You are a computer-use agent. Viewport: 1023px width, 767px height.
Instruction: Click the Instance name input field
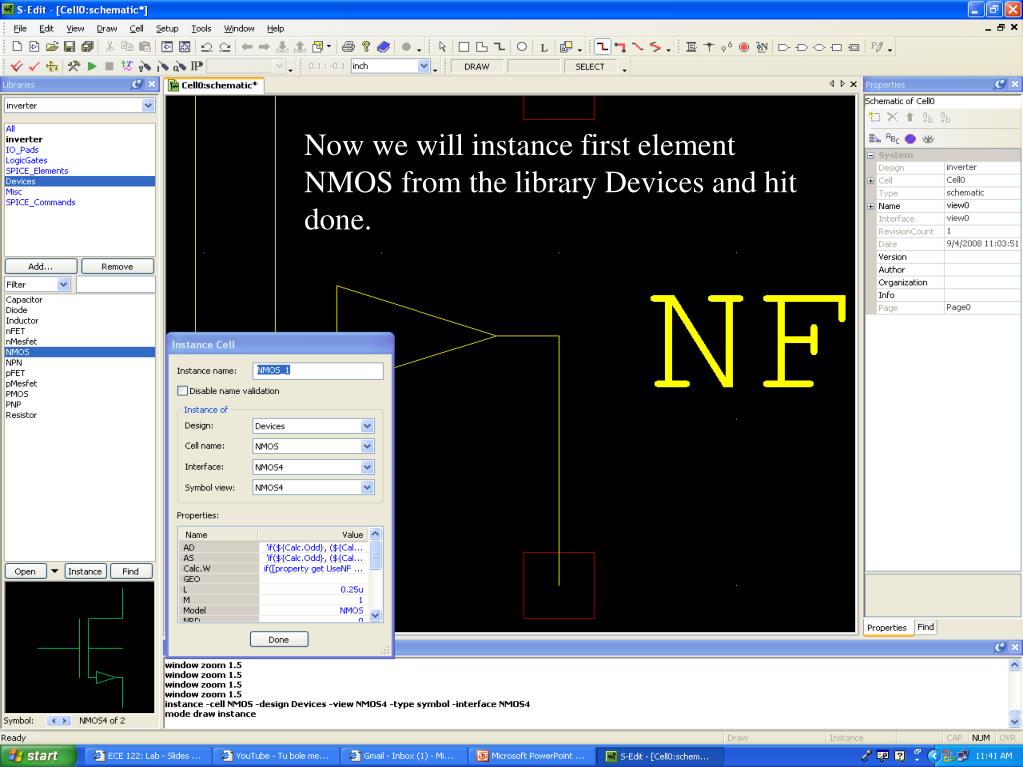coord(318,370)
